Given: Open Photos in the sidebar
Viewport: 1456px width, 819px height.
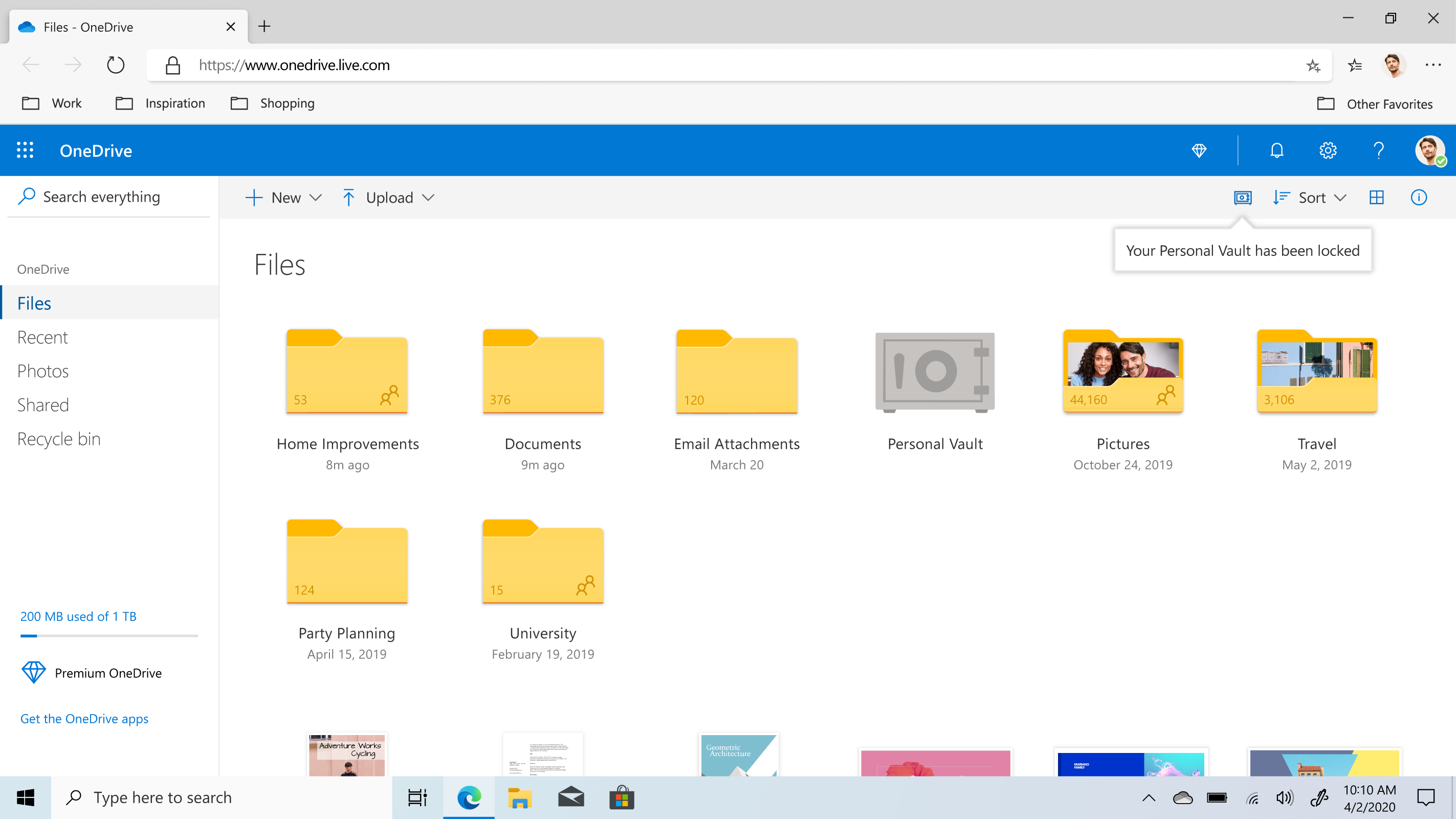Looking at the screenshot, I should click(43, 371).
